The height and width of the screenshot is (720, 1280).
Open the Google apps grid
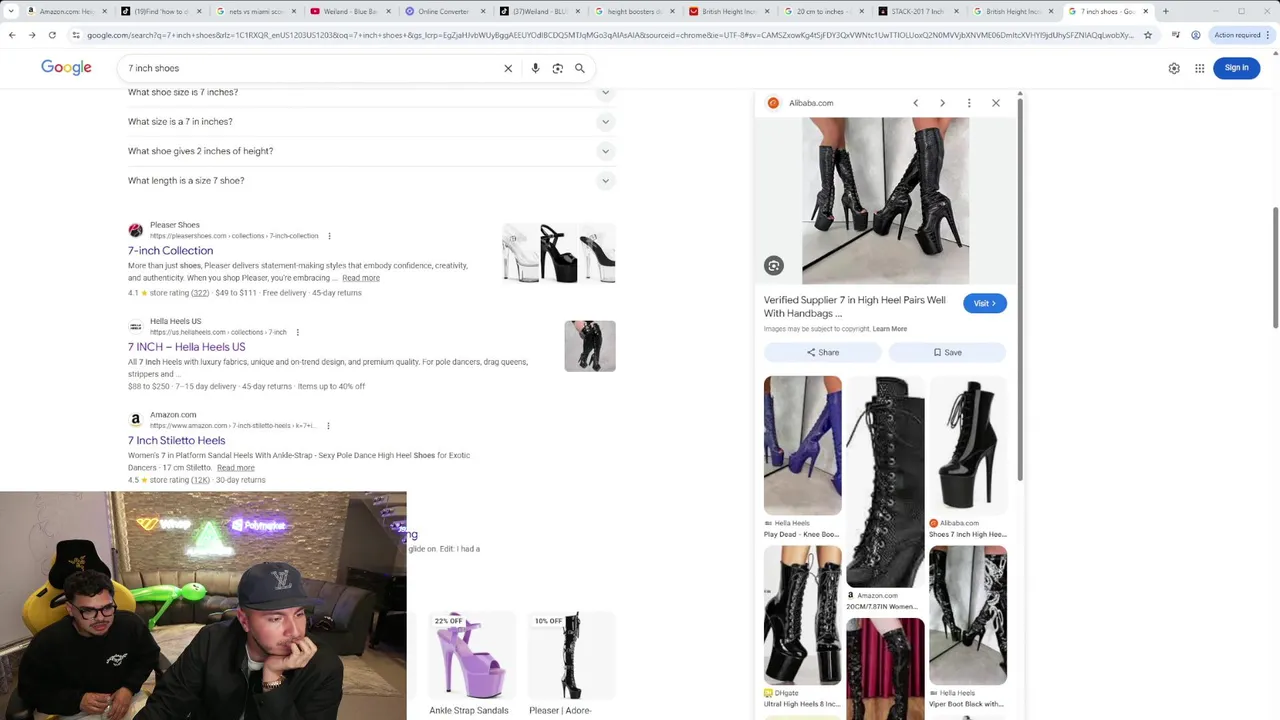click(1200, 68)
